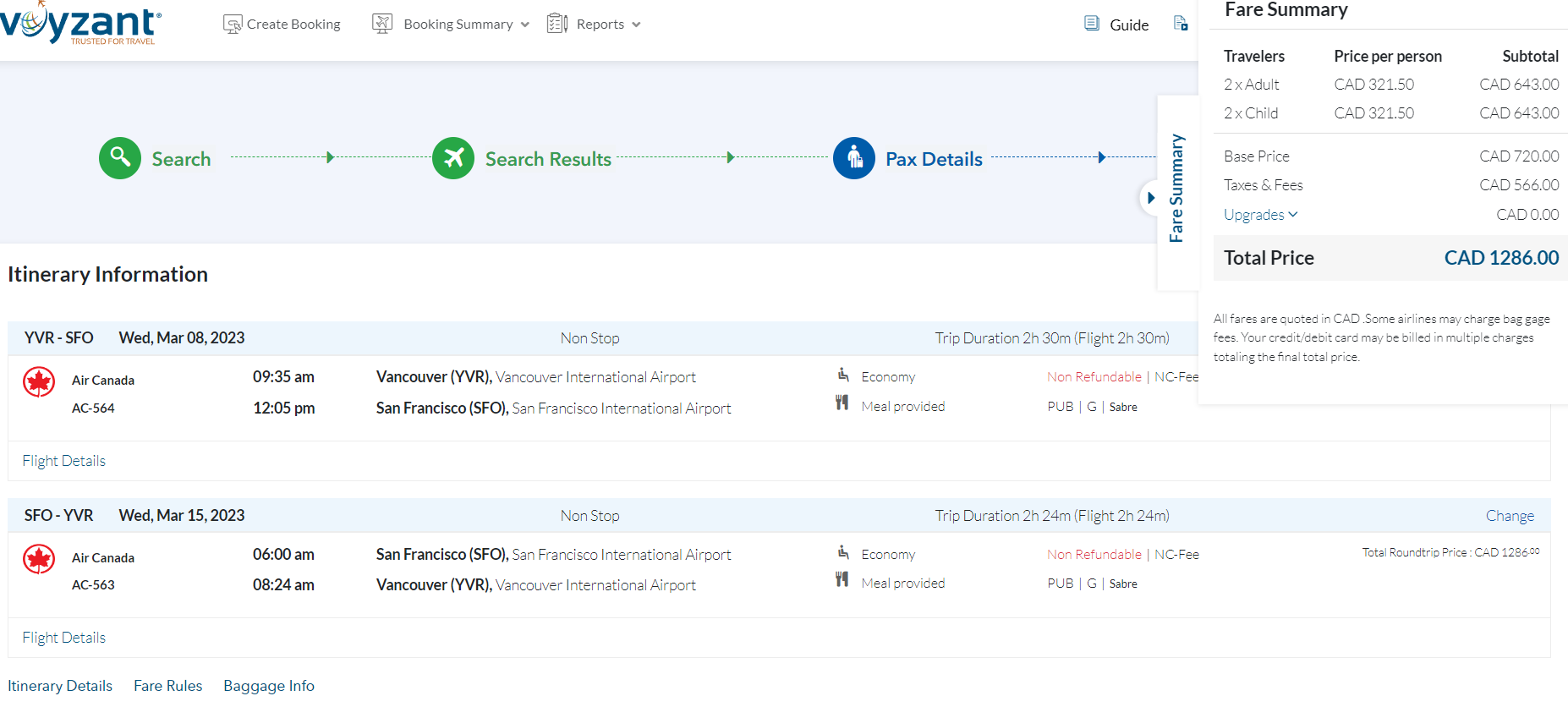Select the Itinerary Details tab

pyautogui.click(x=60, y=686)
